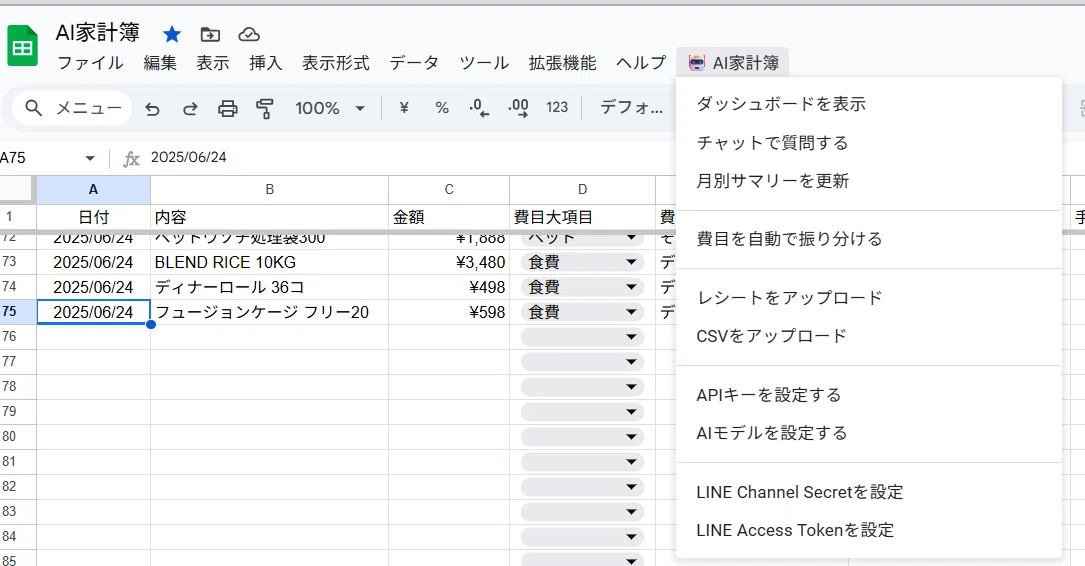Open the 挿入 menu

[266, 63]
